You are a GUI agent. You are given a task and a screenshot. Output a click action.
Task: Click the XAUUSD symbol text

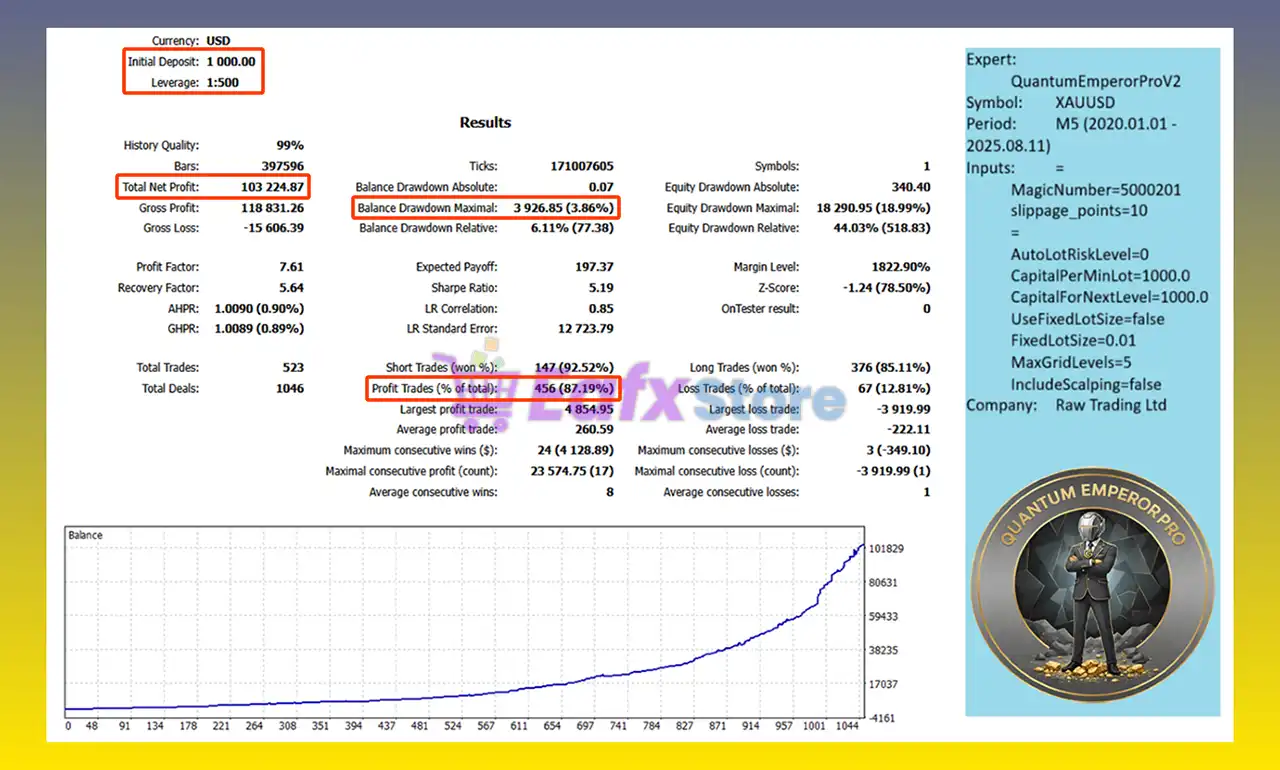(x=1084, y=103)
